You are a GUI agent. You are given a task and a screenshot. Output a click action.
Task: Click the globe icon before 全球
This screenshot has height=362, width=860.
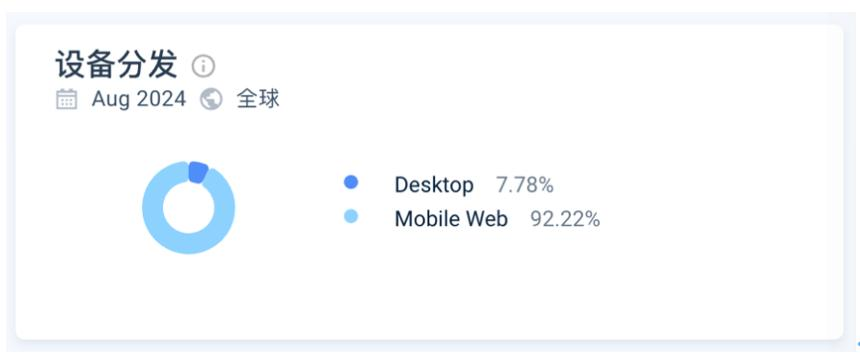(x=211, y=99)
